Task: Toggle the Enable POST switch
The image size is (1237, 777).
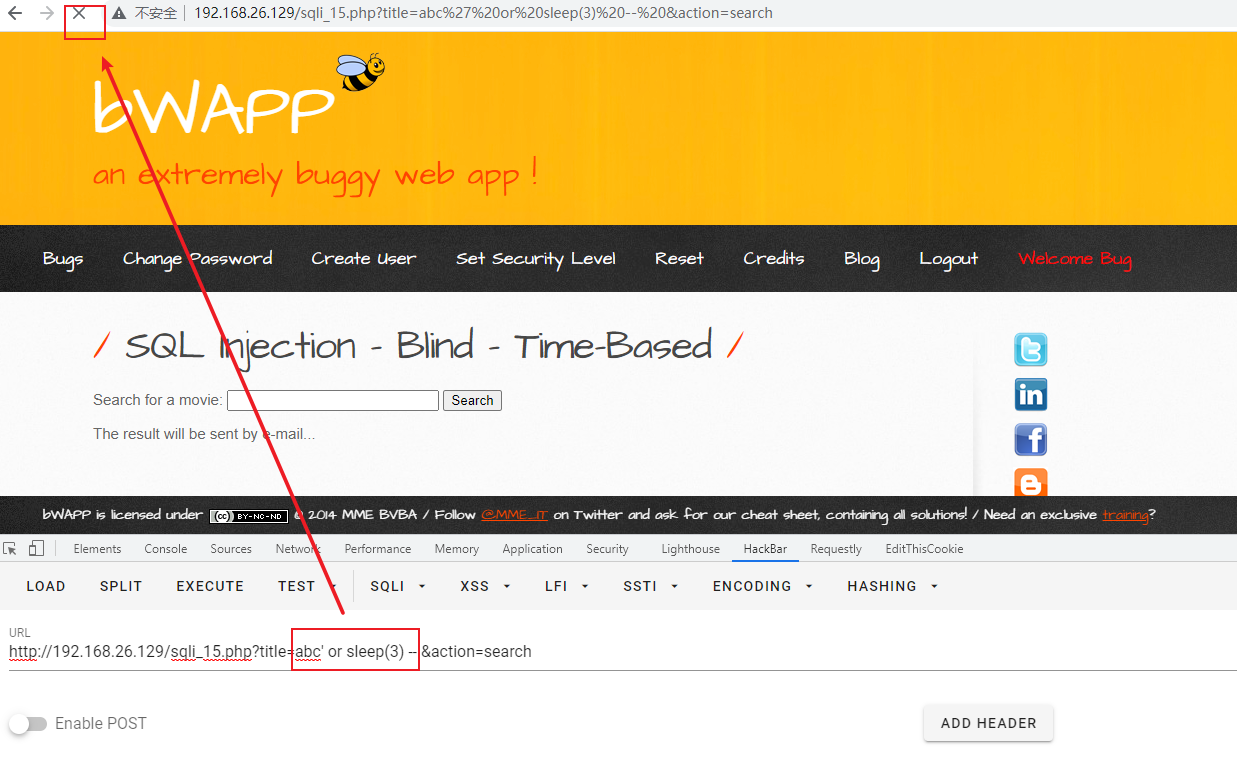Action: (x=28, y=723)
